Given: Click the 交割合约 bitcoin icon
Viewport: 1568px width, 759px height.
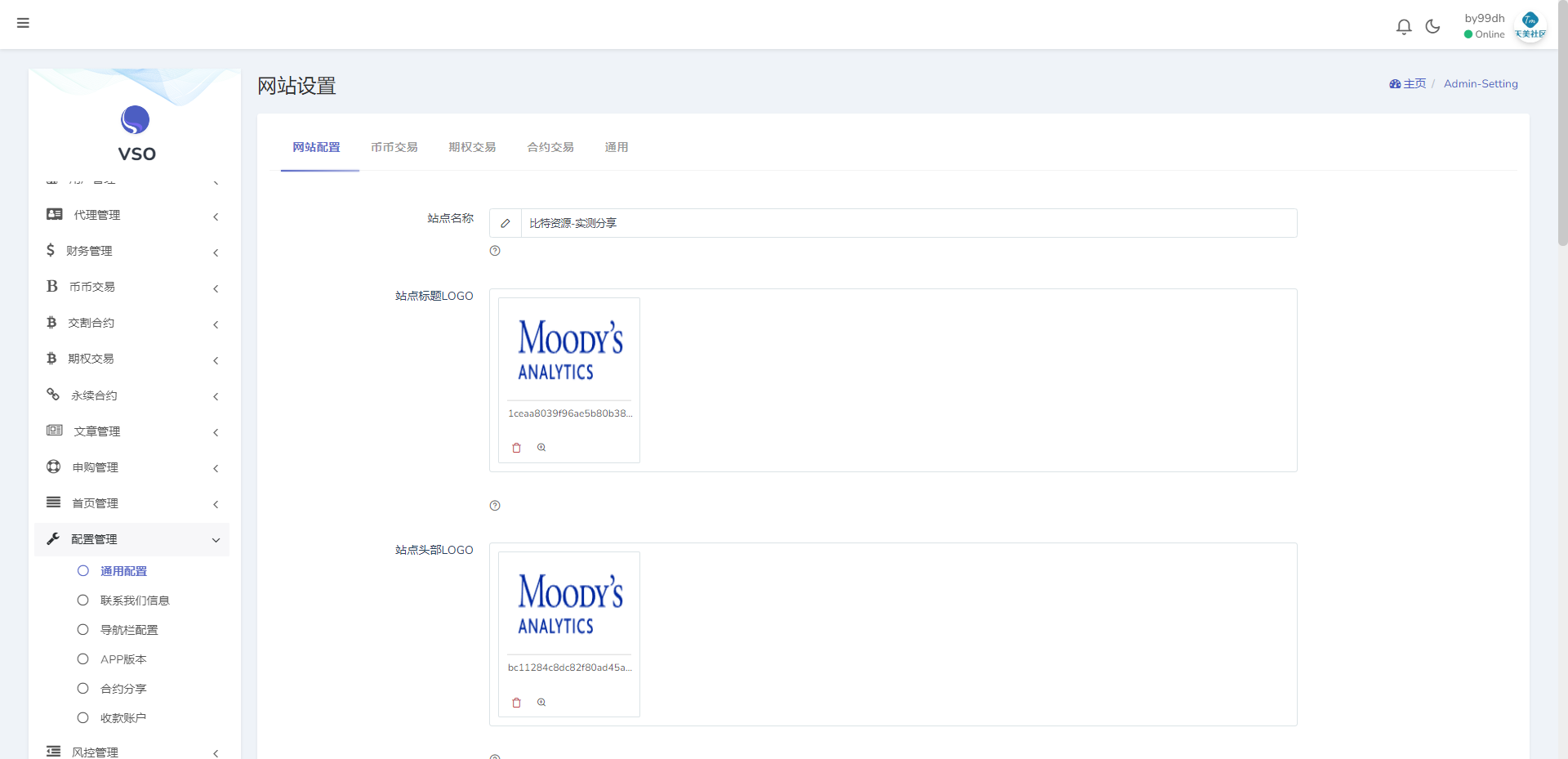Looking at the screenshot, I should 51,323.
